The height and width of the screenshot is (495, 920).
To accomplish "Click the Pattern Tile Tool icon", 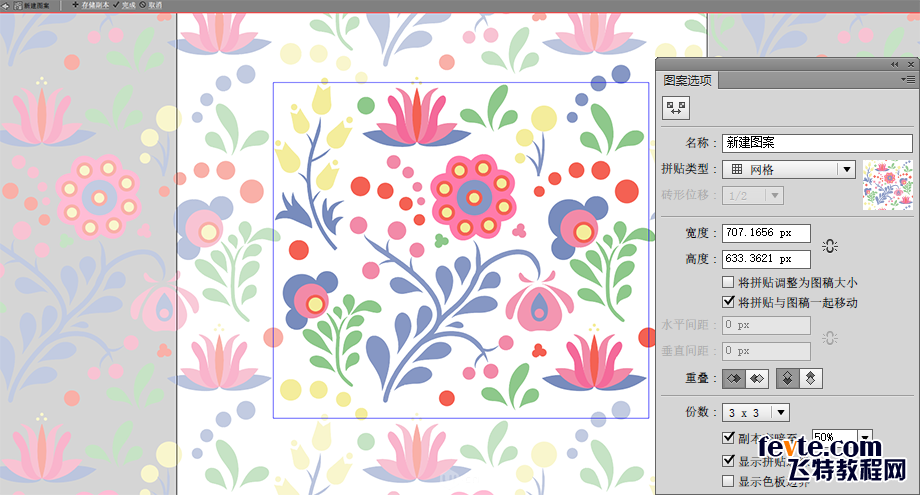I will [676, 108].
